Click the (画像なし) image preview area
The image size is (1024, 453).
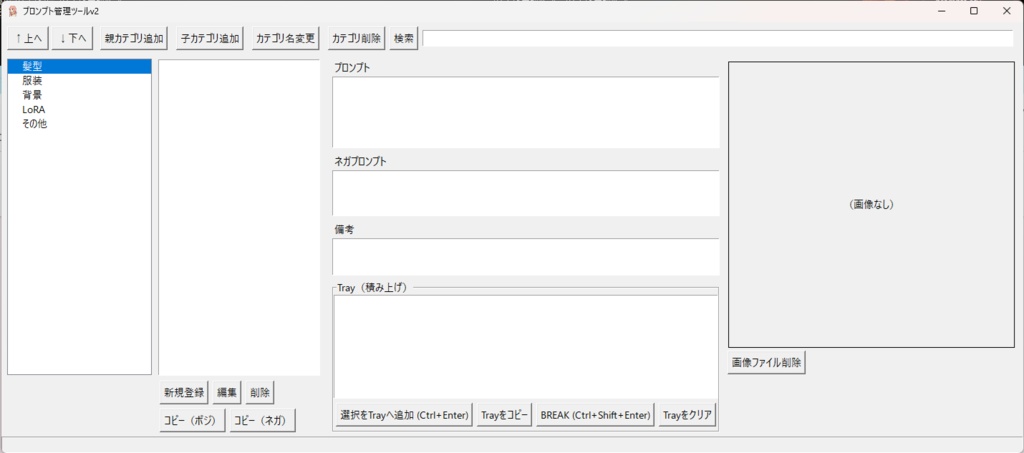(x=871, y=204)
